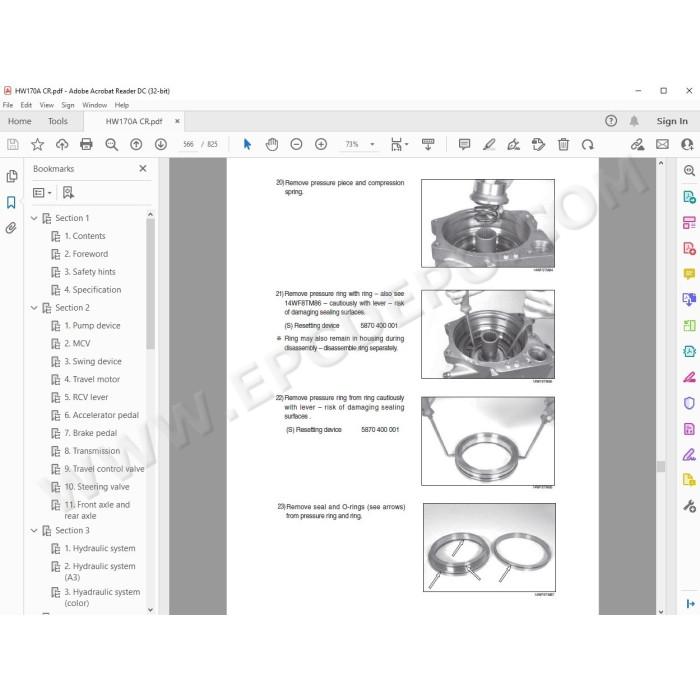
Task: Send file by email icon
Action: click(662, 144)
